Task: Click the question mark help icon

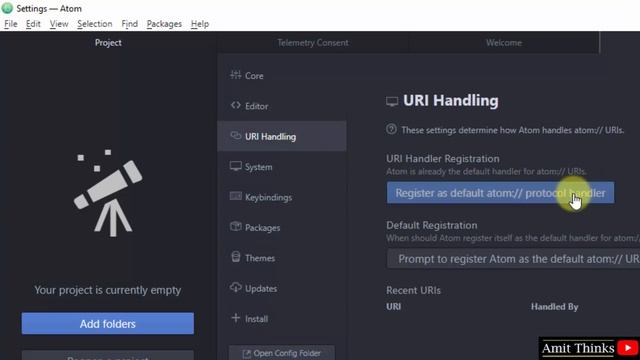Action: [x=391, y=129]
